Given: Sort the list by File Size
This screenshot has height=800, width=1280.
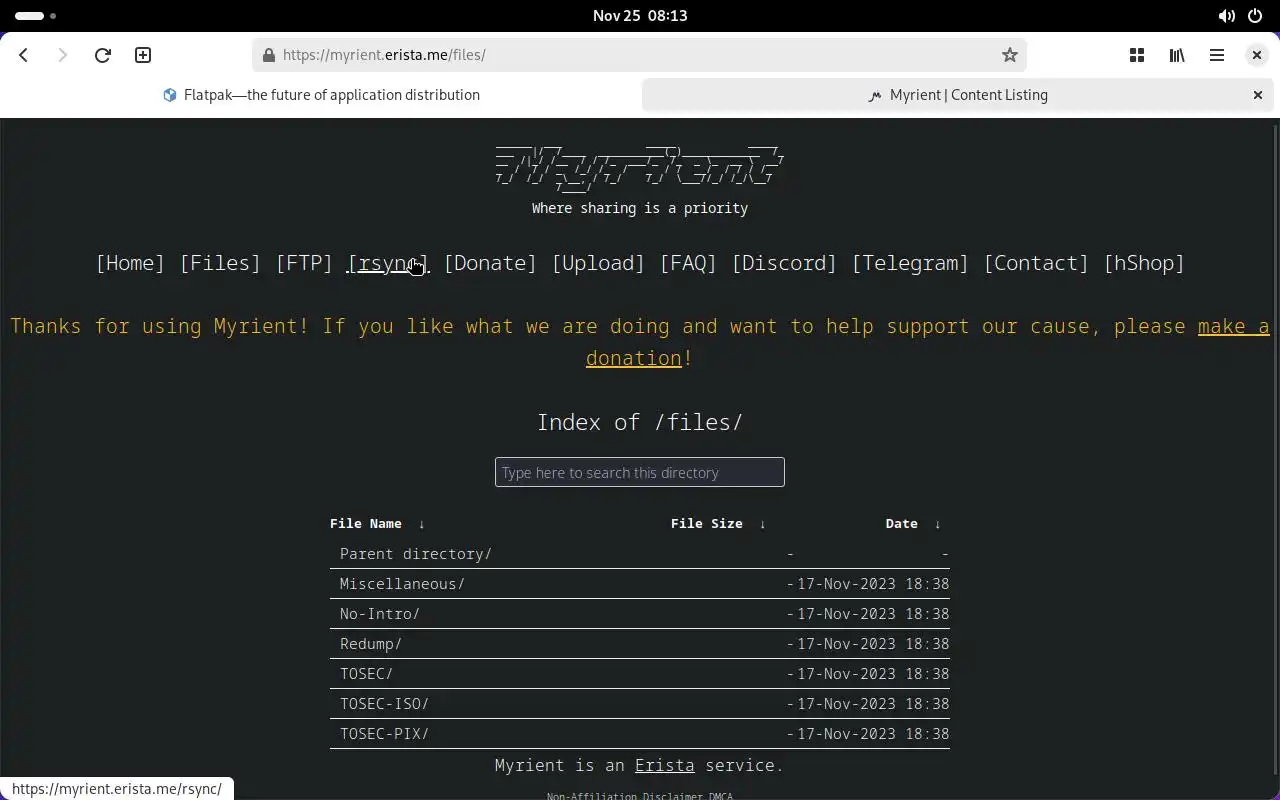Looking at the screenshot, I should [707, 524].
